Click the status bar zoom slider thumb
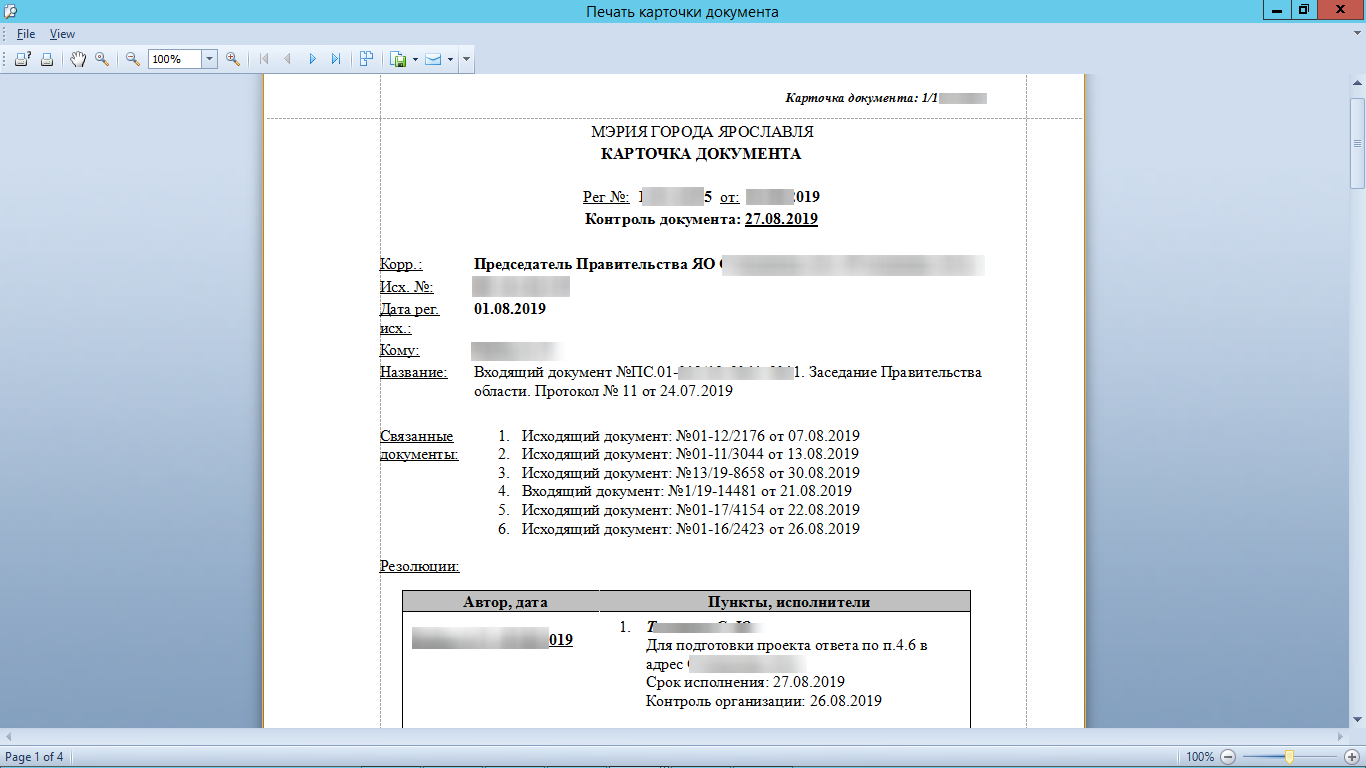The height and width of the screenshot is (768, 1366). [1290, 757]
